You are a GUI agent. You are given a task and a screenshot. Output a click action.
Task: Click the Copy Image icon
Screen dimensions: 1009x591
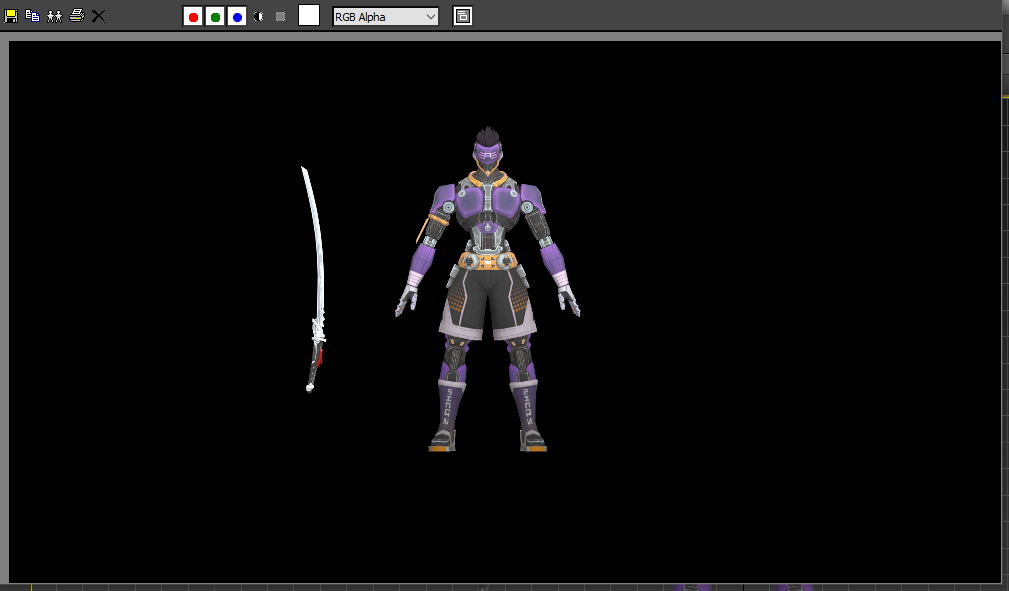pyautogui.click(x=32, y=16)
